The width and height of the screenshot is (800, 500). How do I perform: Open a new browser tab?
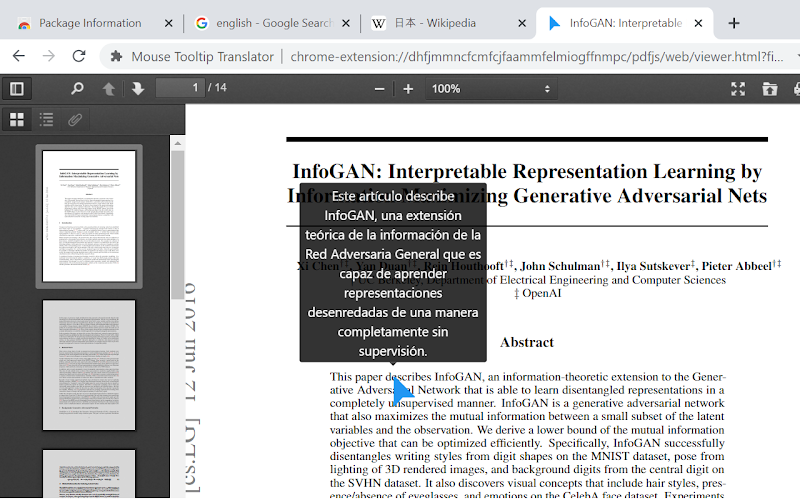click(734, 23)
